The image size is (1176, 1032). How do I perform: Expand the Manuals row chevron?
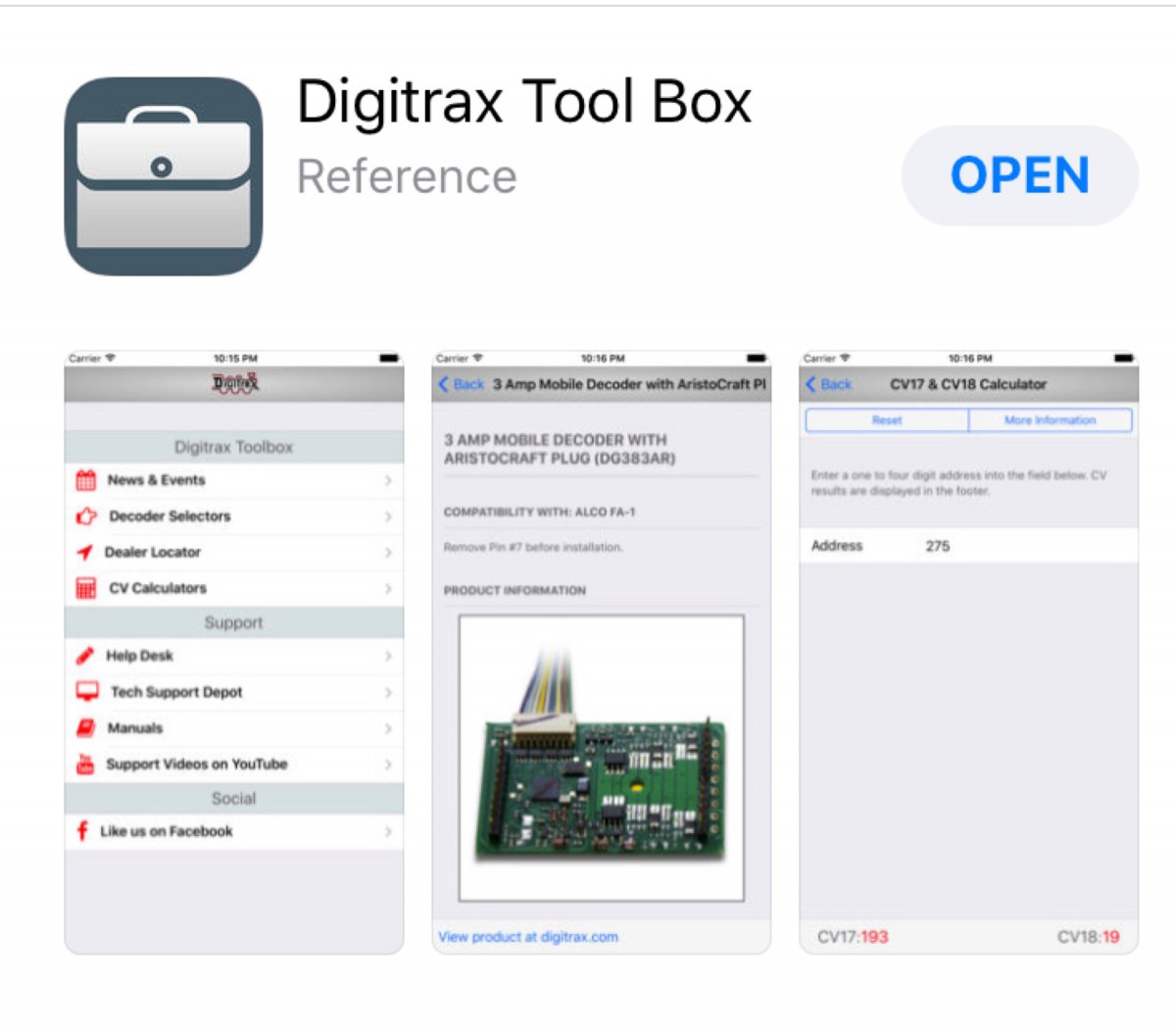388,728
